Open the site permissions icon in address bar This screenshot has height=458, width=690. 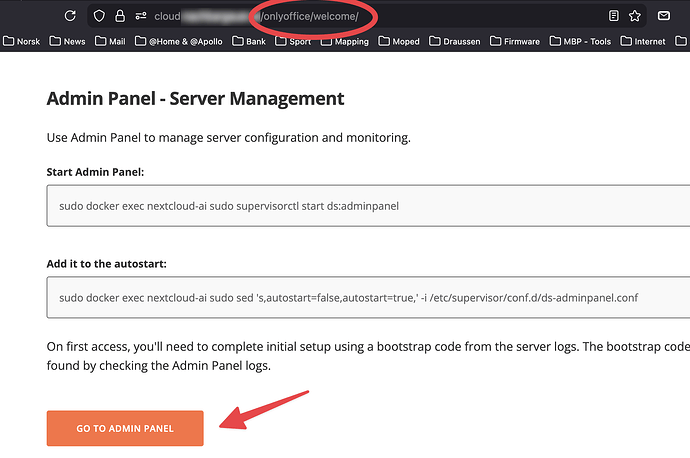[x=140, y=16]
